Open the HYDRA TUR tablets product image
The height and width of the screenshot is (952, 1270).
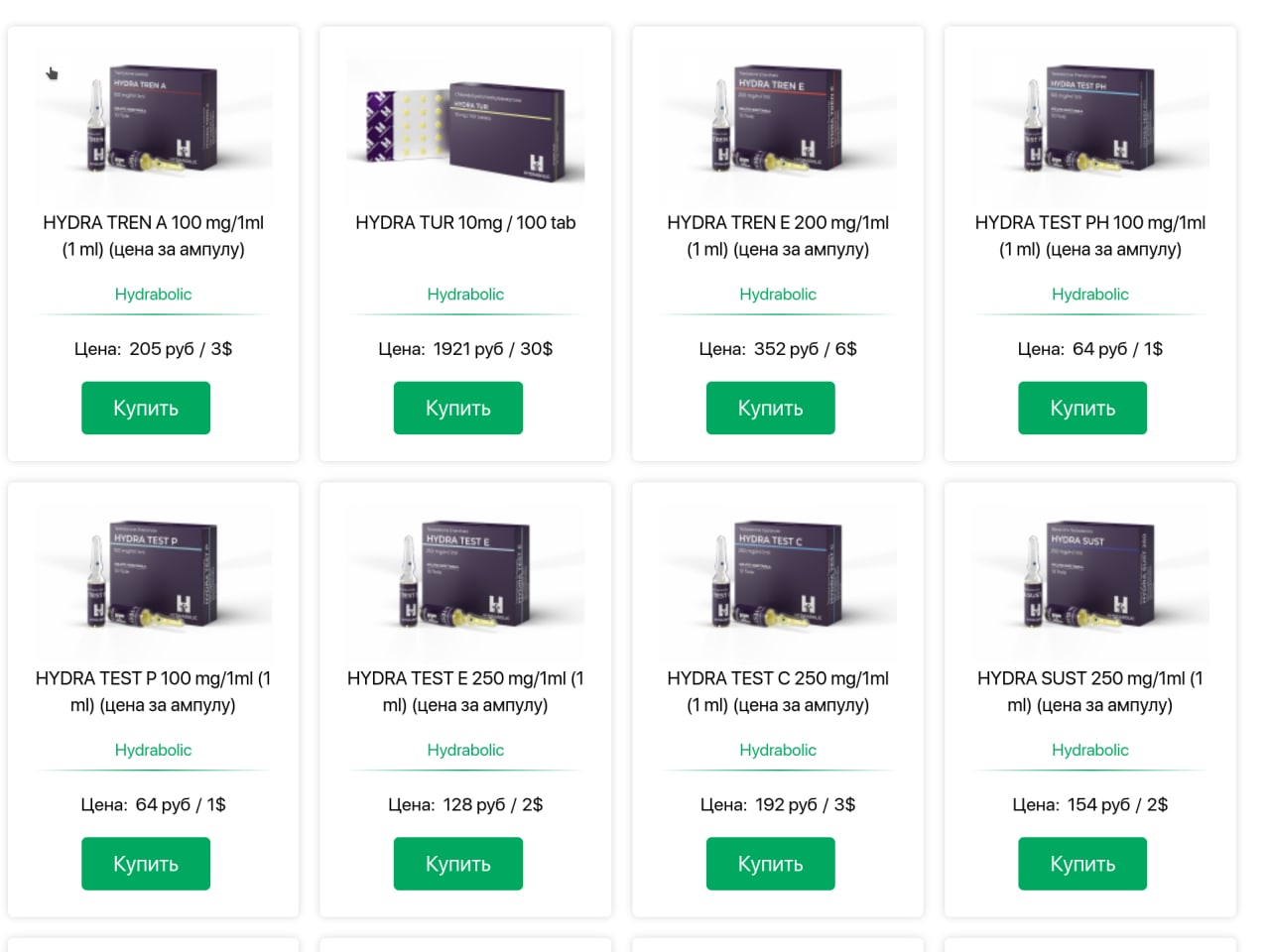point(465,125)
